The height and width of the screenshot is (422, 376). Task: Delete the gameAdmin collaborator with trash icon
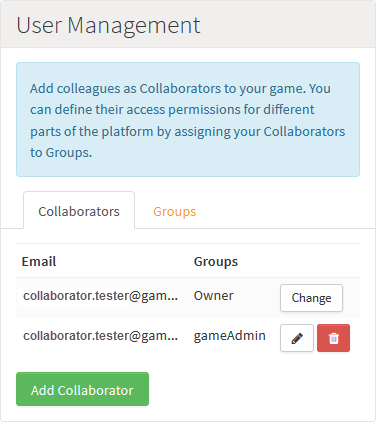[333, 338]
